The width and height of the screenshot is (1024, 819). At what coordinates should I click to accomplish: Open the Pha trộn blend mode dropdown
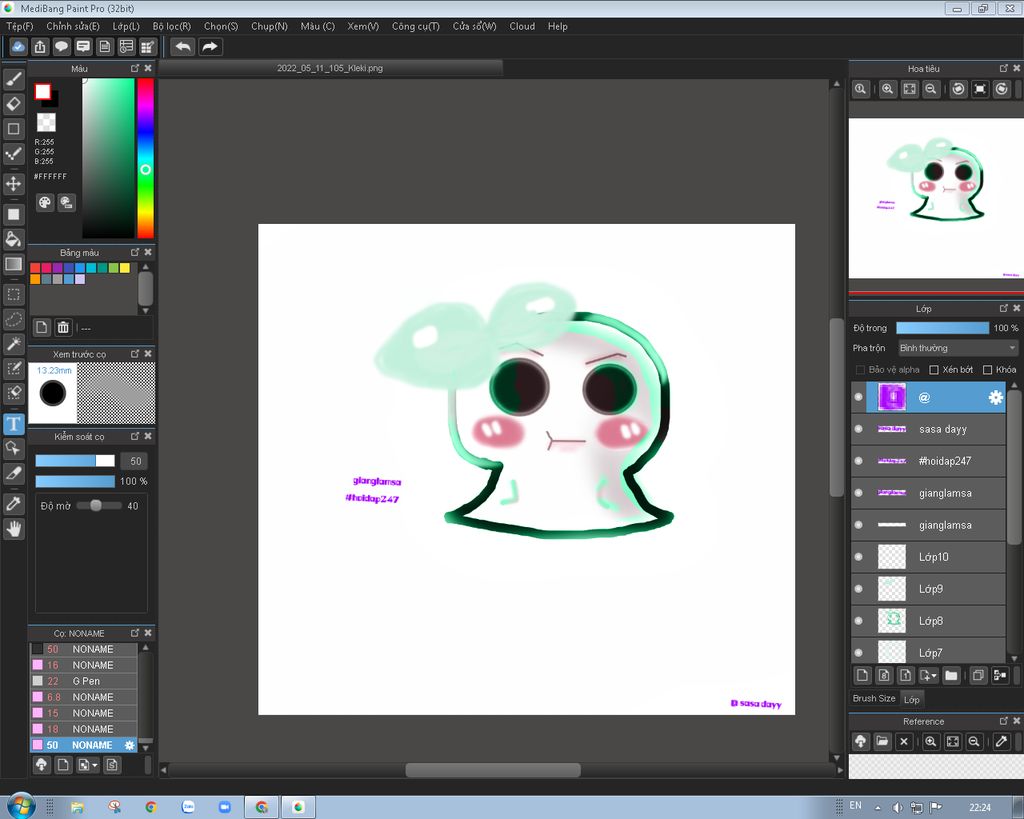(x=958, y=348)
